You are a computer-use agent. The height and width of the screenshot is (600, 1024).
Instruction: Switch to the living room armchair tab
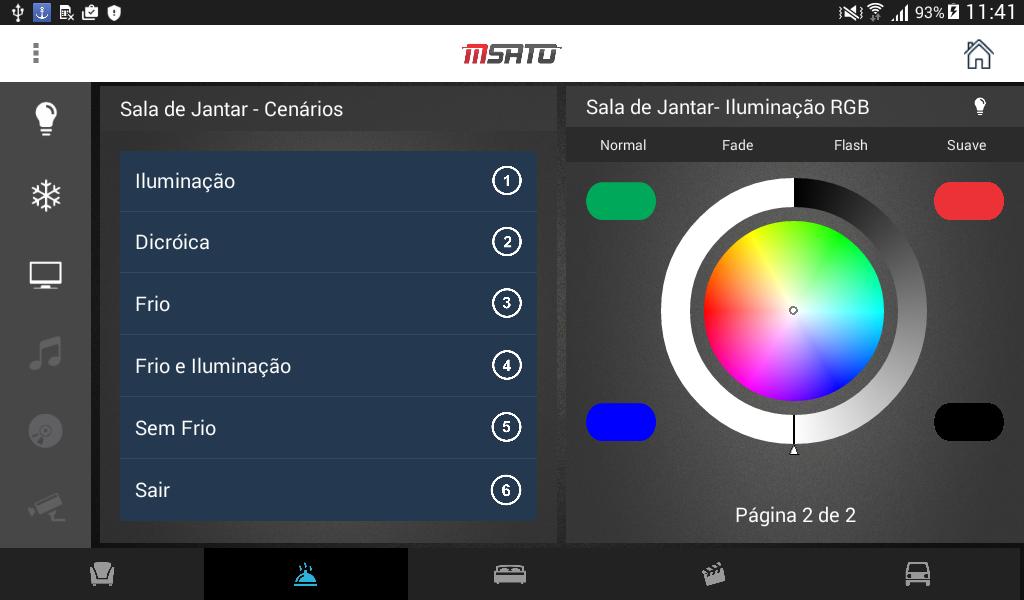(x=102, y=574)
